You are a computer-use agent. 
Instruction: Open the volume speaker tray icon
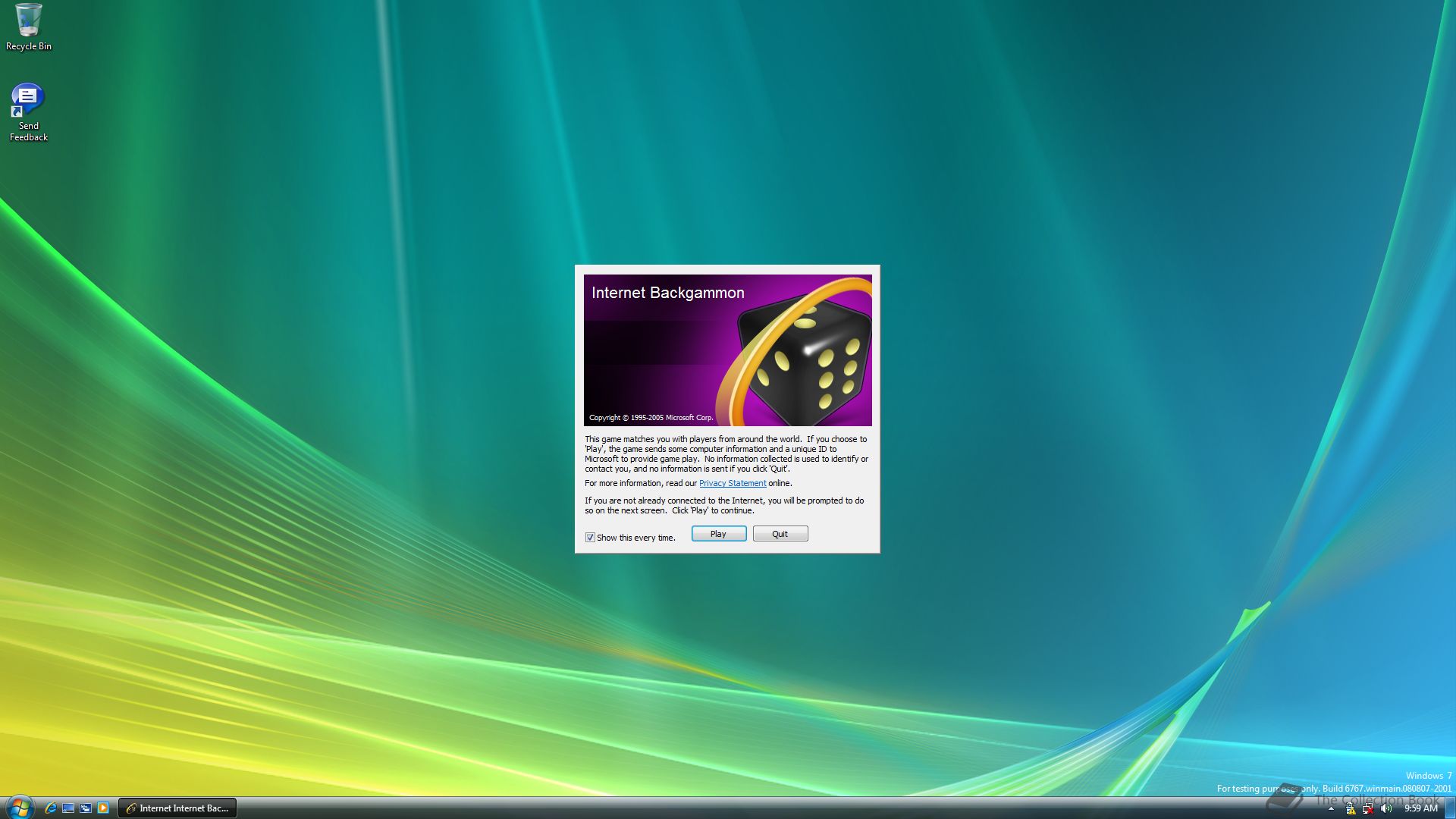(1386, 809)
